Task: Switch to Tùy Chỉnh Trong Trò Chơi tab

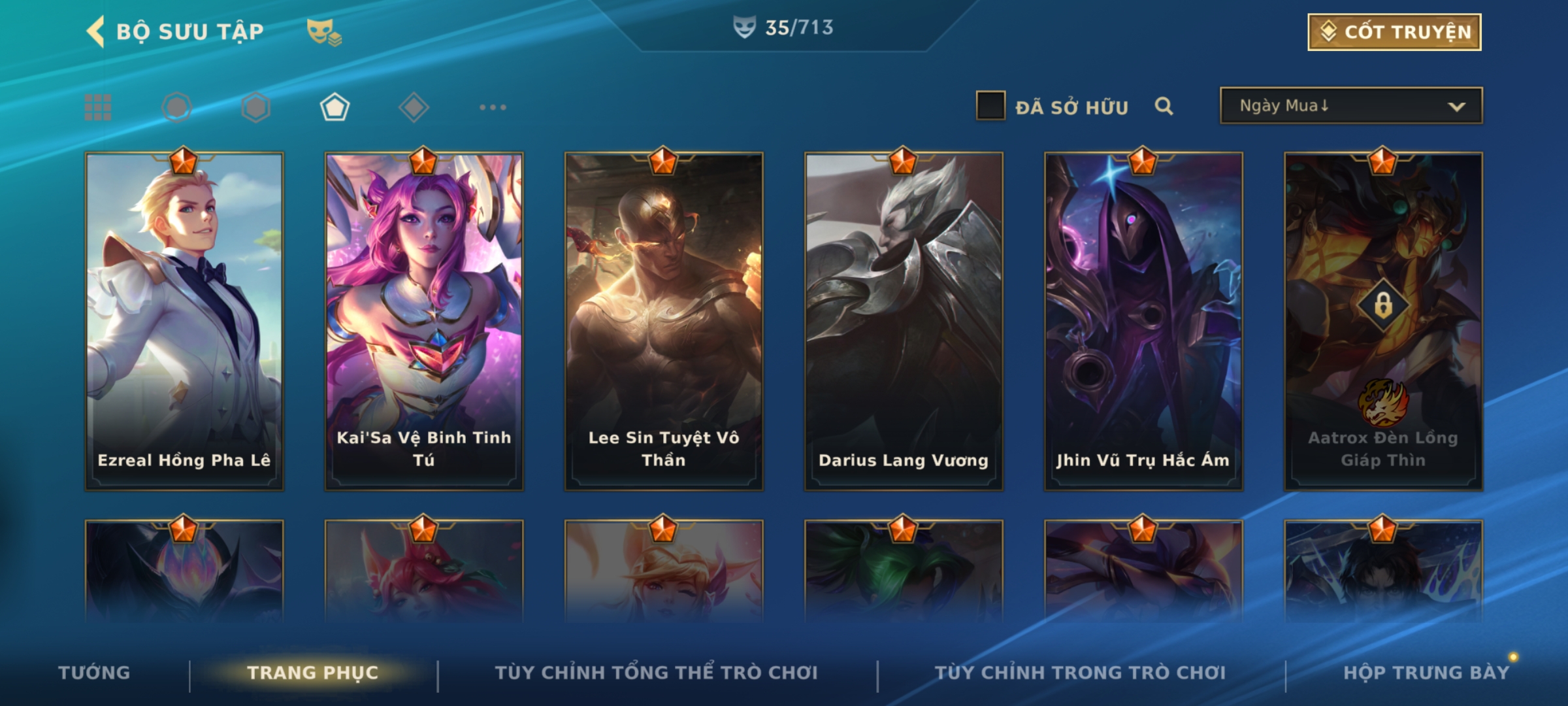Action: [x=1080, y=673]
